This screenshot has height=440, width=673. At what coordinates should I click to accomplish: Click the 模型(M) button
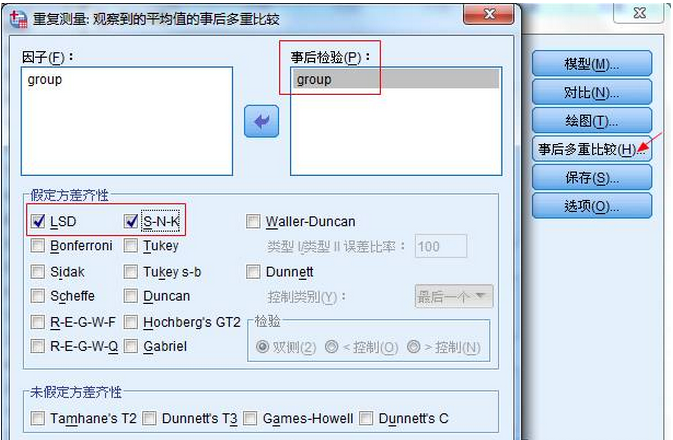[x=591, y=64]
